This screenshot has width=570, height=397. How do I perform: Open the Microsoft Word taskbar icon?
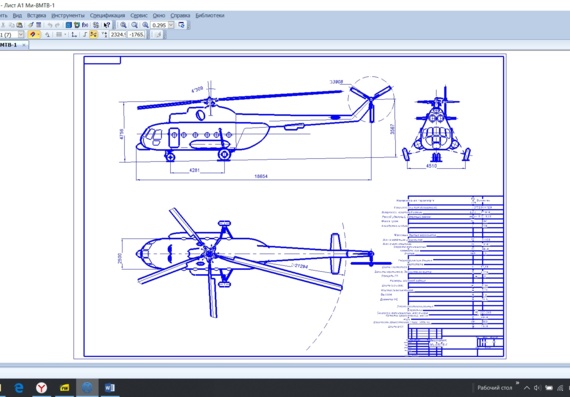[x=110, y=388]
